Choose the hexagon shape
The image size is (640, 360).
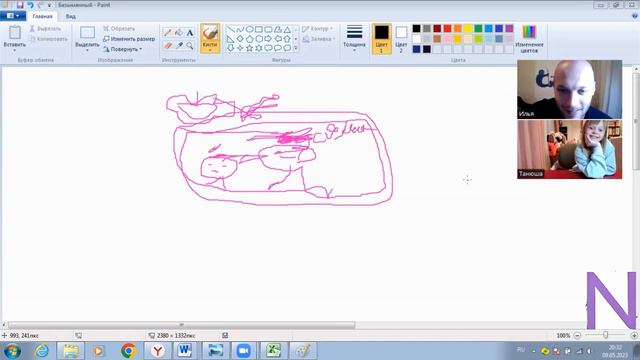259,39
